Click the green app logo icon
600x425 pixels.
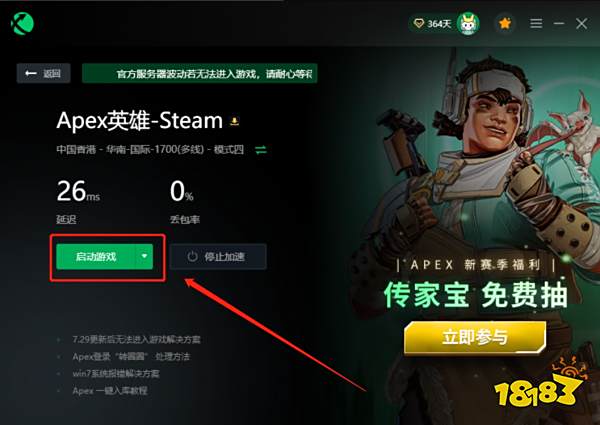[x=23, y=24]
